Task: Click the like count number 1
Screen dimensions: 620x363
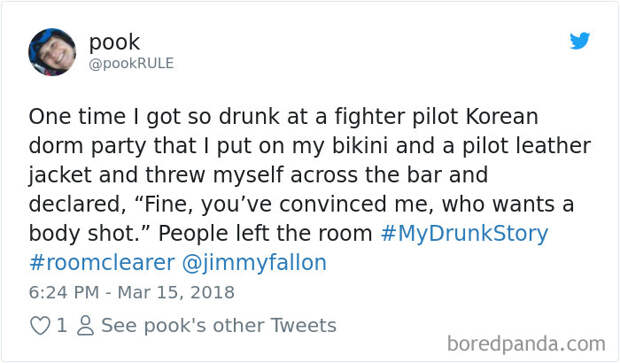Action: (62, 325)
